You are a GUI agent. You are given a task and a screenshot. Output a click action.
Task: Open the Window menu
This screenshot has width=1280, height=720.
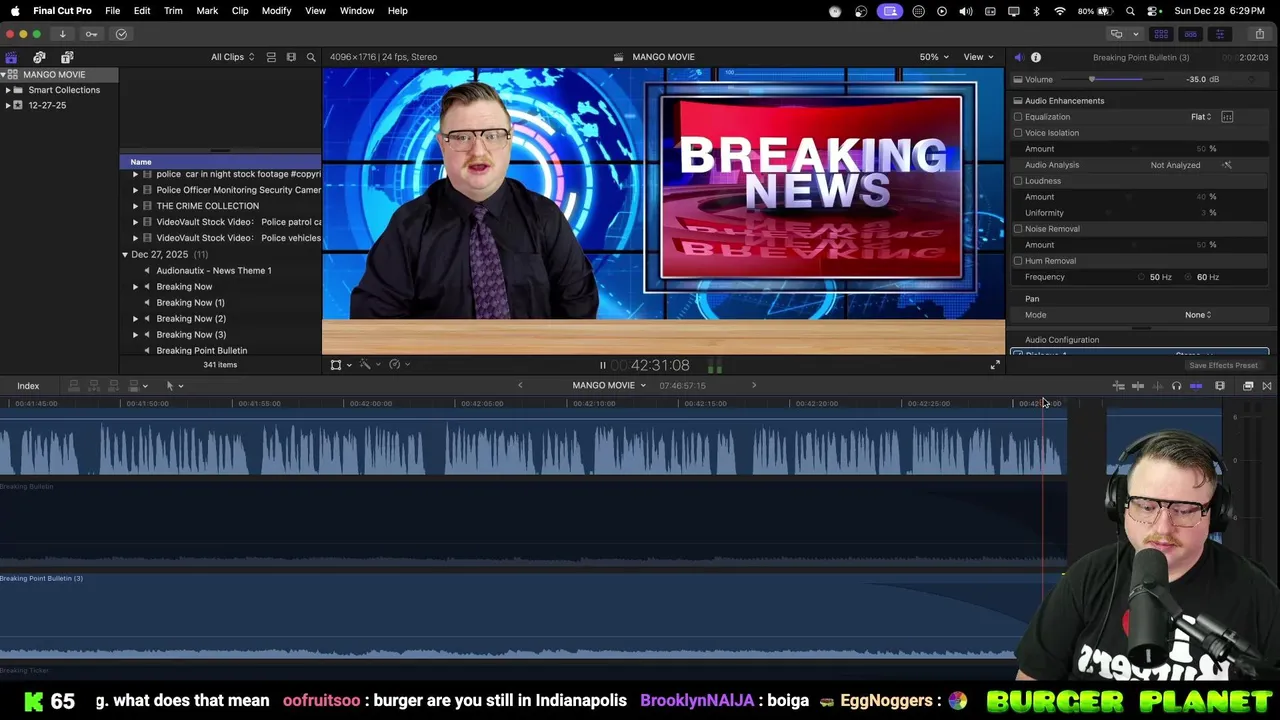pyautogui.click(x=357, y=11)
